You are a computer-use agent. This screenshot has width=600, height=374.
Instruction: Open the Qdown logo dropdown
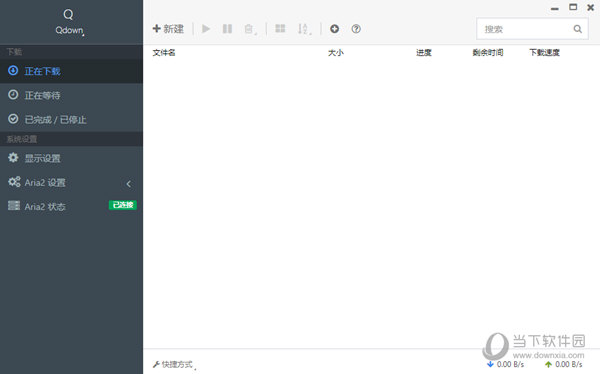click(69, 23)
